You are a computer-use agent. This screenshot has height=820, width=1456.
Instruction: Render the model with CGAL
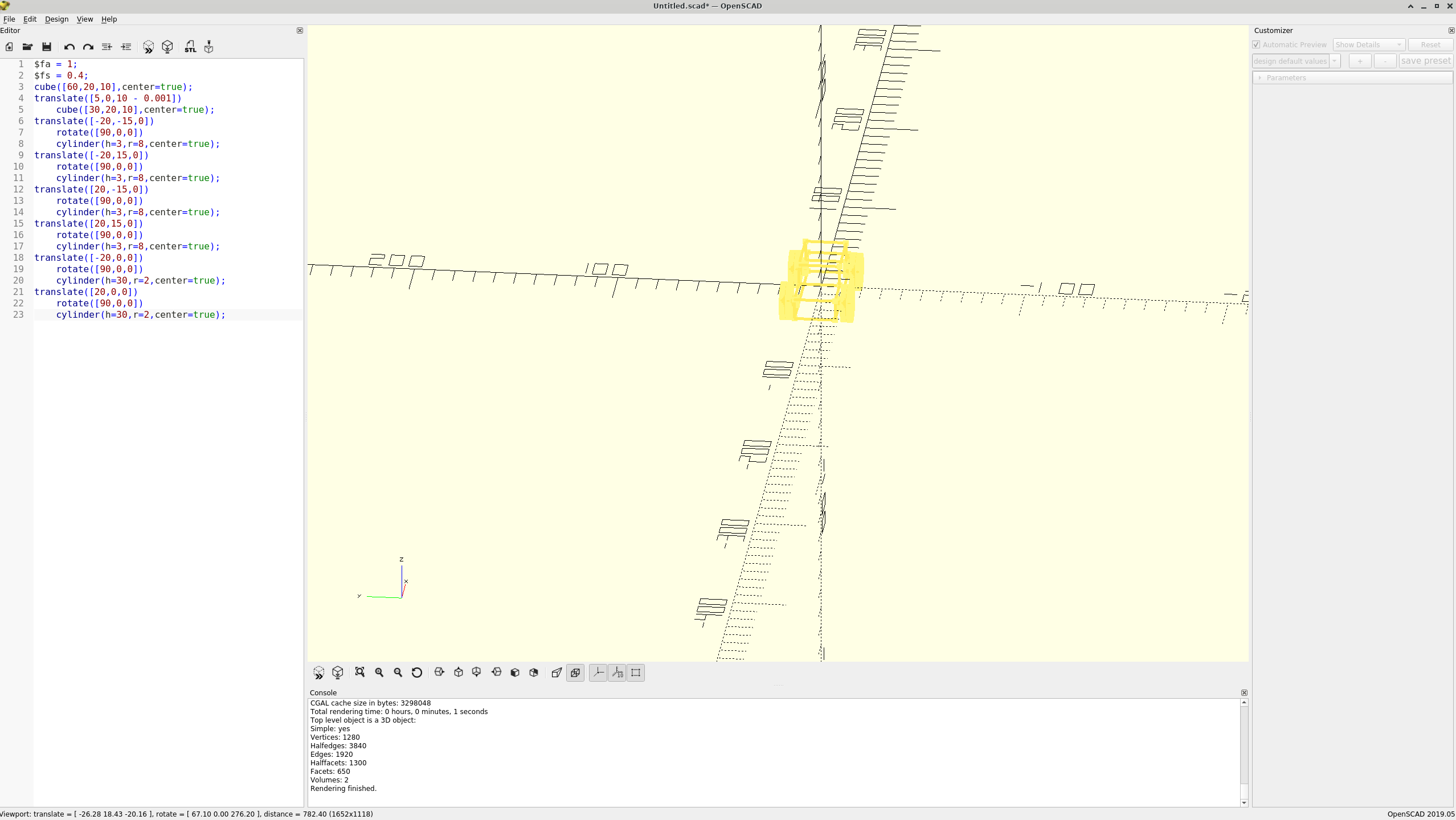(x=167, y=47)
